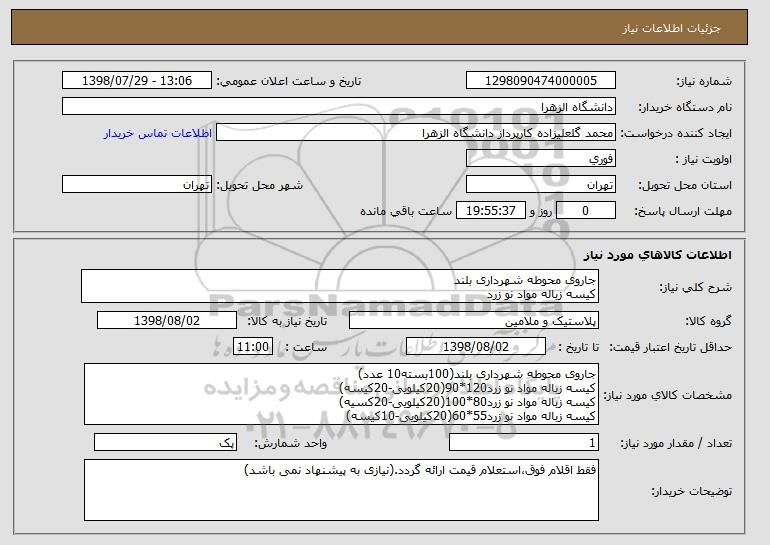Click the buyer organization field دانشگاه الزهرا
Viewport: 770px width, 545px height.
pos(339,107)
